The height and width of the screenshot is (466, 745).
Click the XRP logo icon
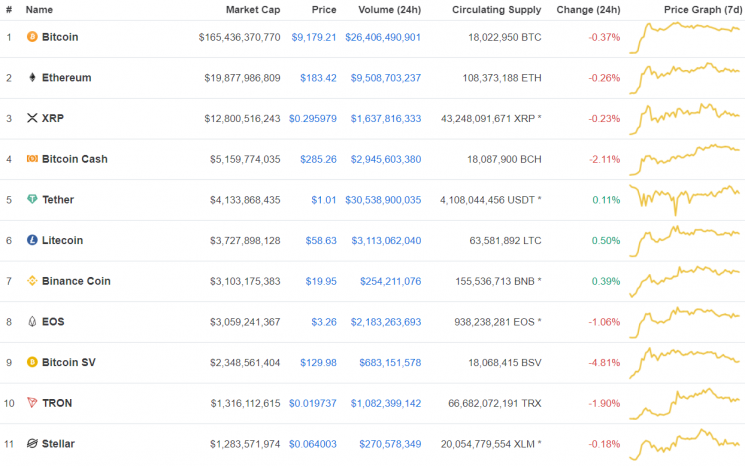tap(32, 118)
